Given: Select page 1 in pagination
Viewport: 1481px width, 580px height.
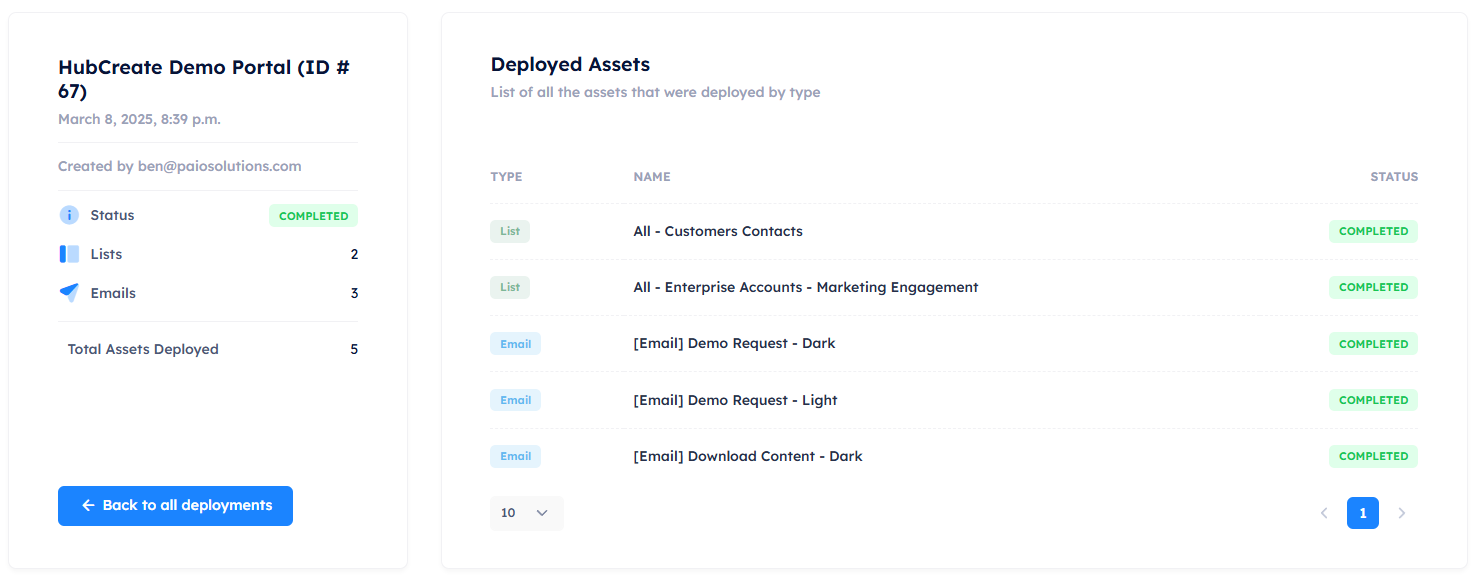Looking at the screenshot, I should coord(1362,513).
